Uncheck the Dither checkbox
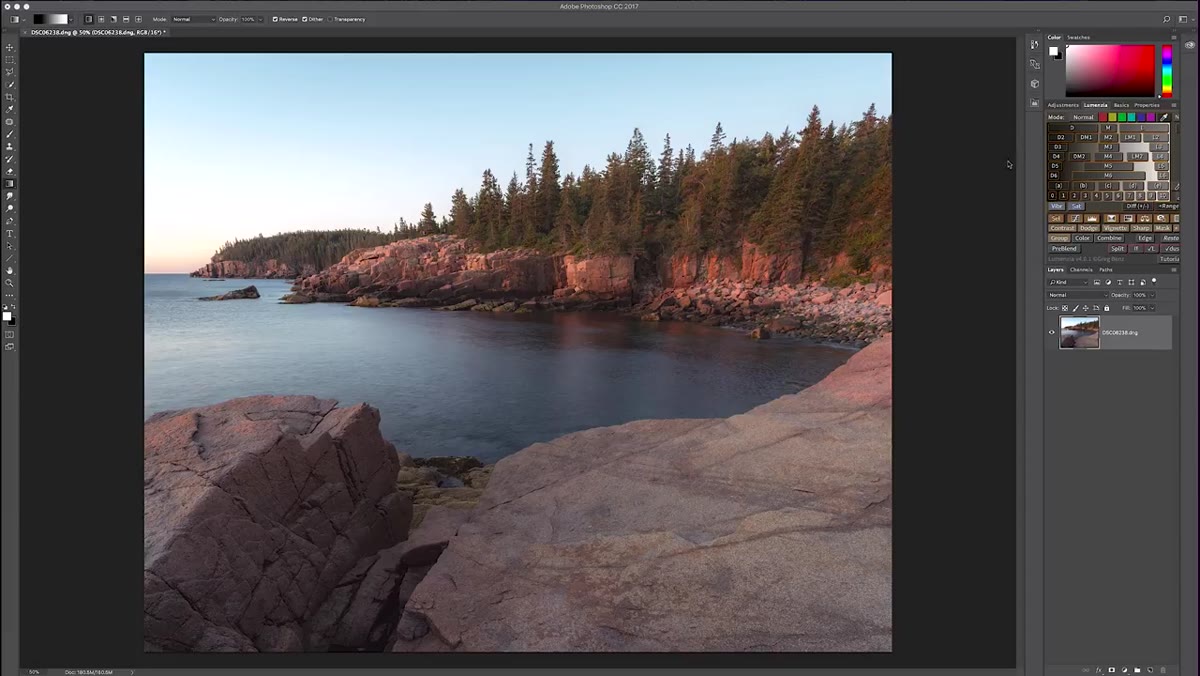The width and height of the screenshot is (1200, 676). coord(304,19)
